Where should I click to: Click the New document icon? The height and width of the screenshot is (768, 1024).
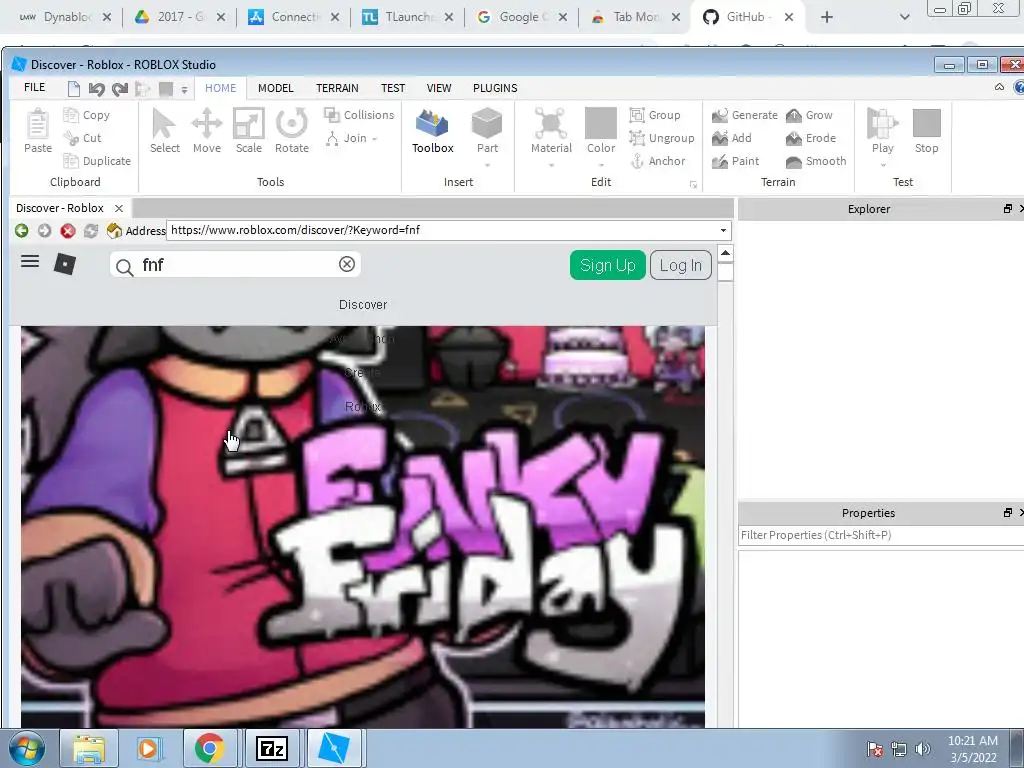click(74, 89)
